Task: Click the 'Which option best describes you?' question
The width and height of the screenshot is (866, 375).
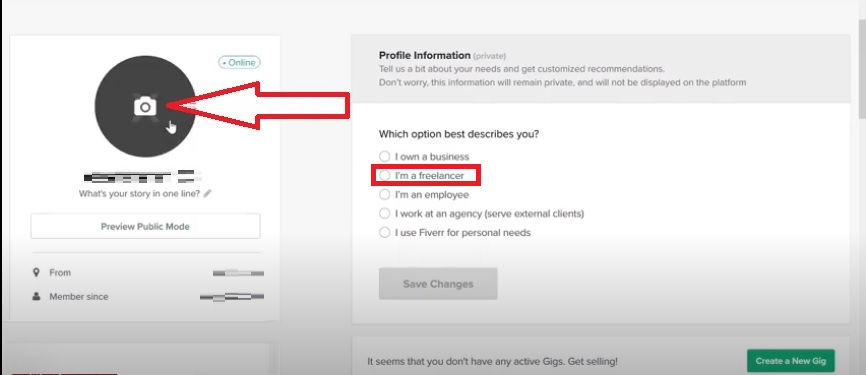Action: [459, 134]
